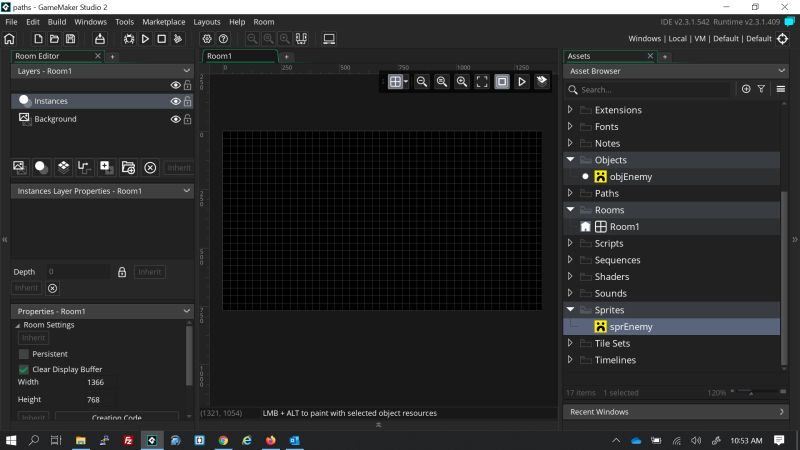The image size is (800, 450).
Task: Collapse the Sprites folder
Action: click(x=570, y=309)
